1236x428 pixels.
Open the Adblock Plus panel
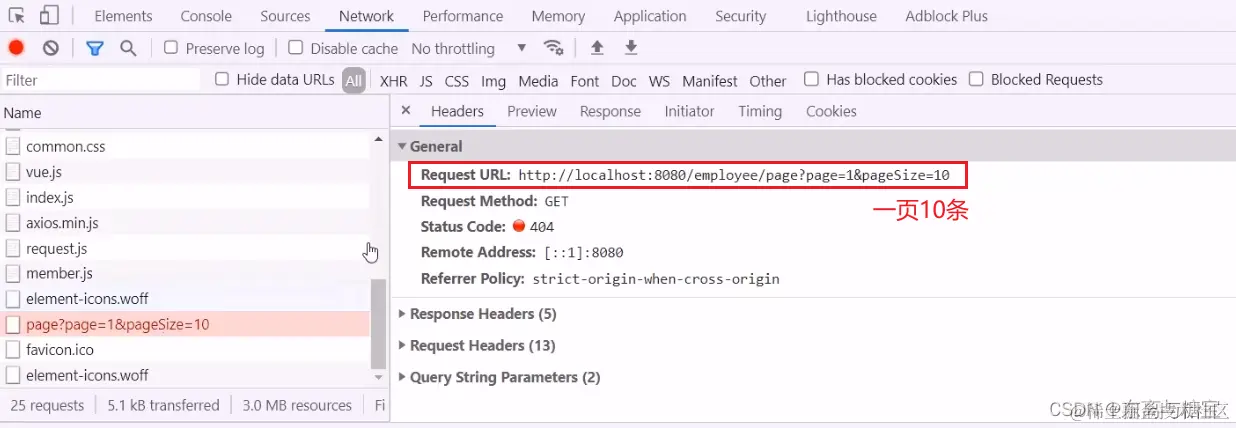[946, 16]
